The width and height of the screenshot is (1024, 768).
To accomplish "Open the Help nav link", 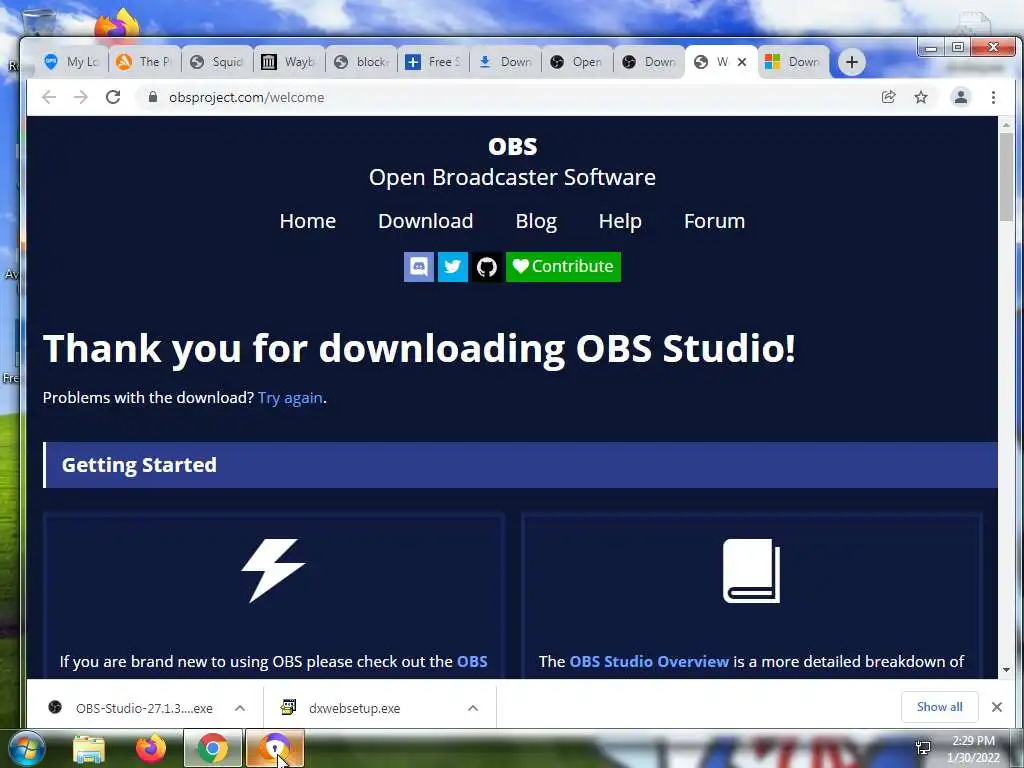I will (x=620, y=221).
